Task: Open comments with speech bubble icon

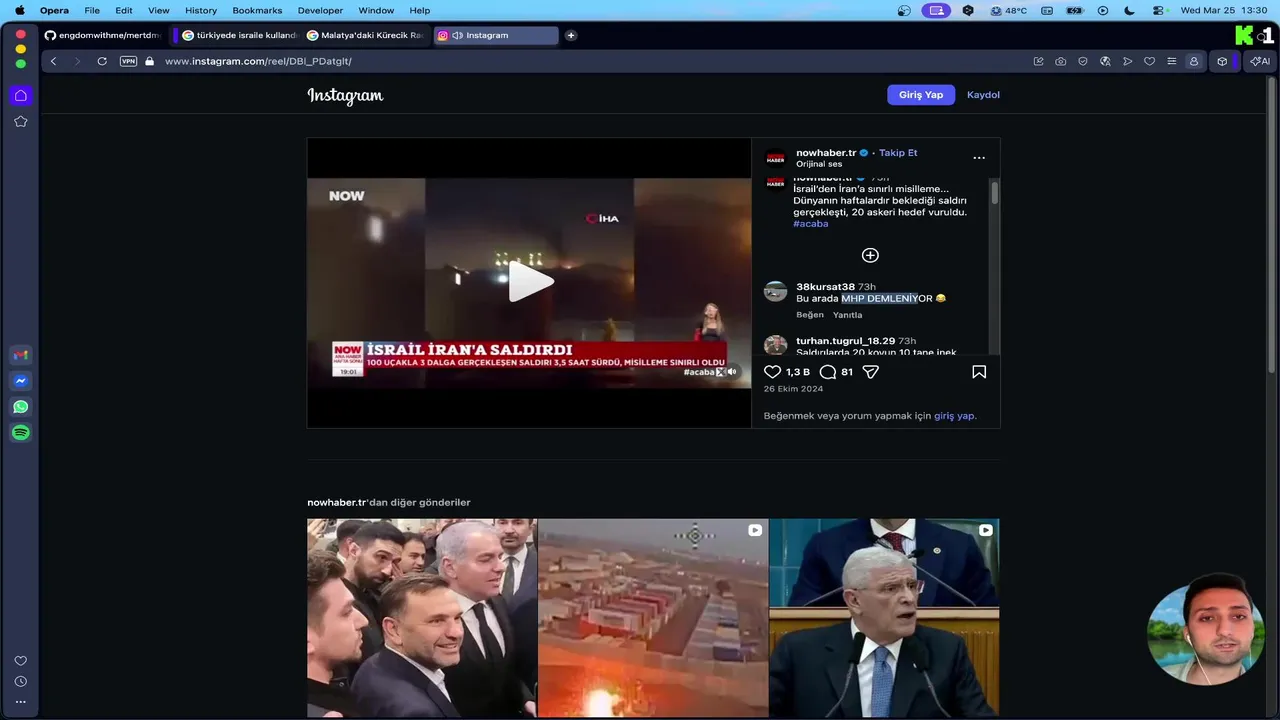Action: tap(828, 372)
